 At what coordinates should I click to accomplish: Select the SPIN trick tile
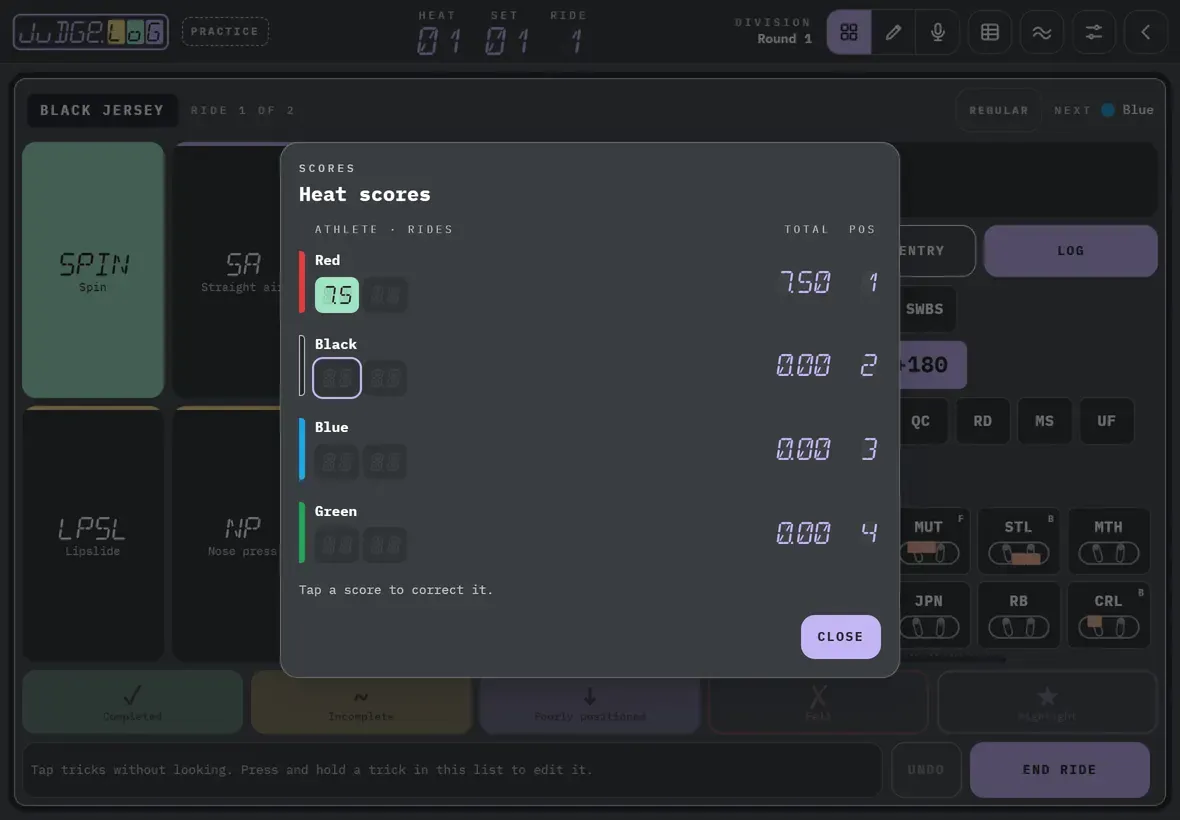(x=93, y=270)
